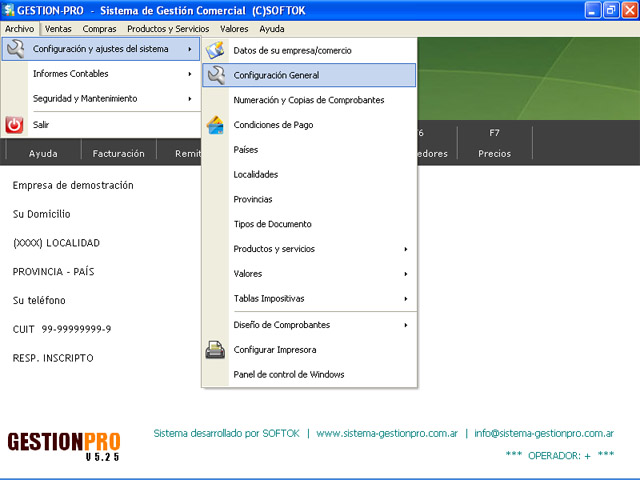This screenshot has height=480, width=640.
Task: Open Tipos de Documento
Action: point(309,224)
